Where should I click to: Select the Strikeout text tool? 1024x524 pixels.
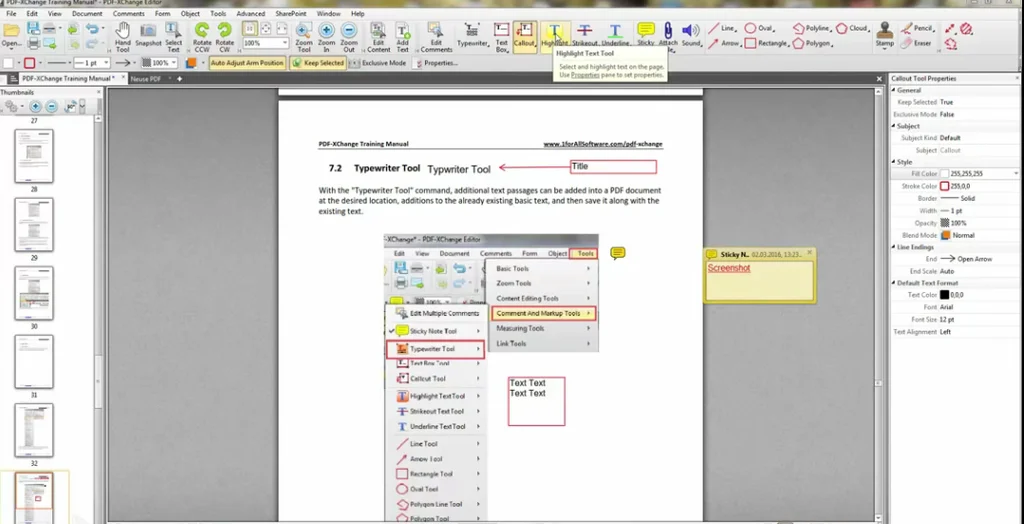coord(584,35)
